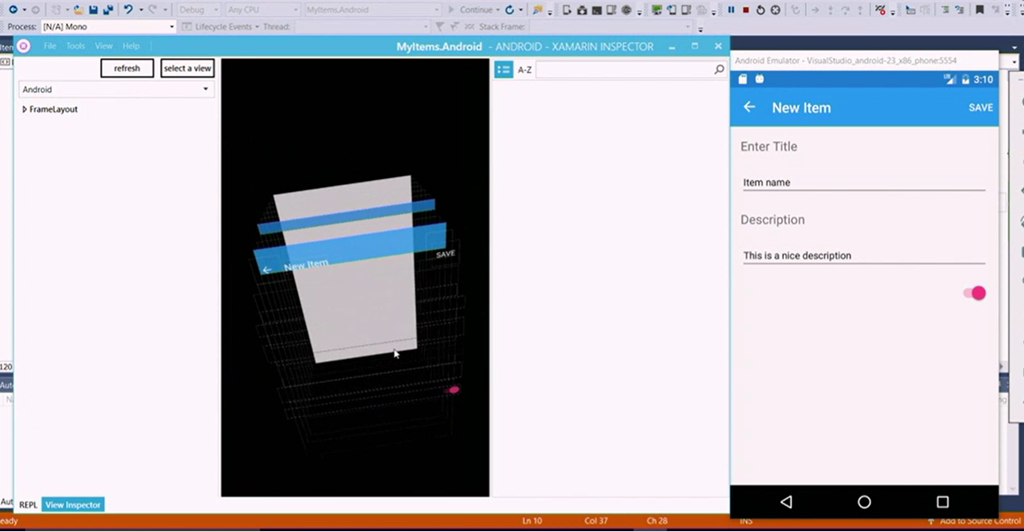This screenshot has width=1024, height=531.
Task: Click the Item name text field
Action: (x=862, y=183)
